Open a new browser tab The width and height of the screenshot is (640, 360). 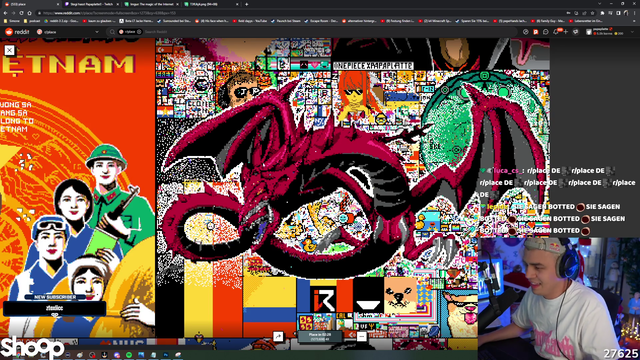point(247,4)
